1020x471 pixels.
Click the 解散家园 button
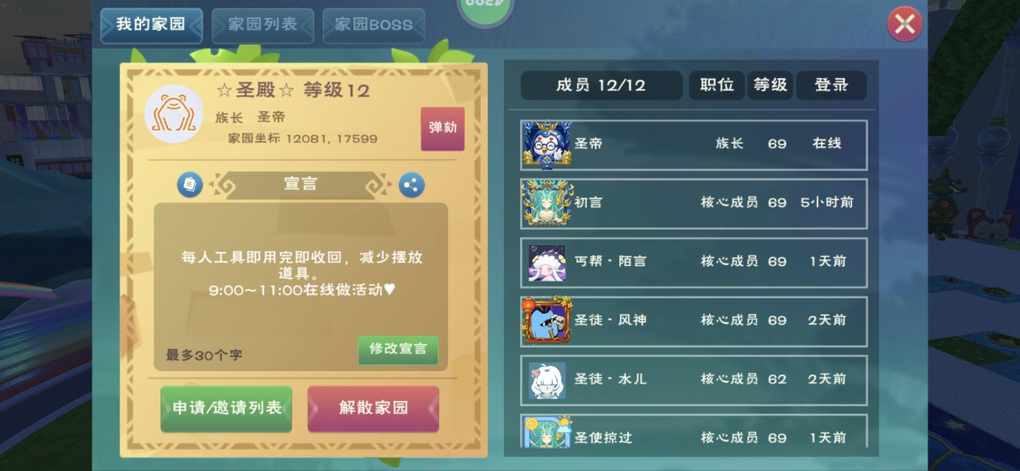pyautogui.click(x=373, y=409)
